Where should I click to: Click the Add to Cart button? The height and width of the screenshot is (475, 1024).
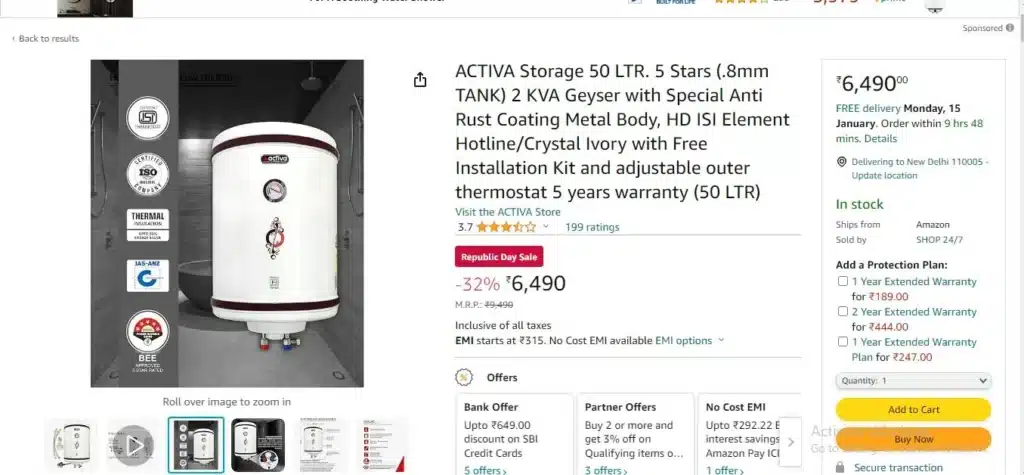point(913,410)
